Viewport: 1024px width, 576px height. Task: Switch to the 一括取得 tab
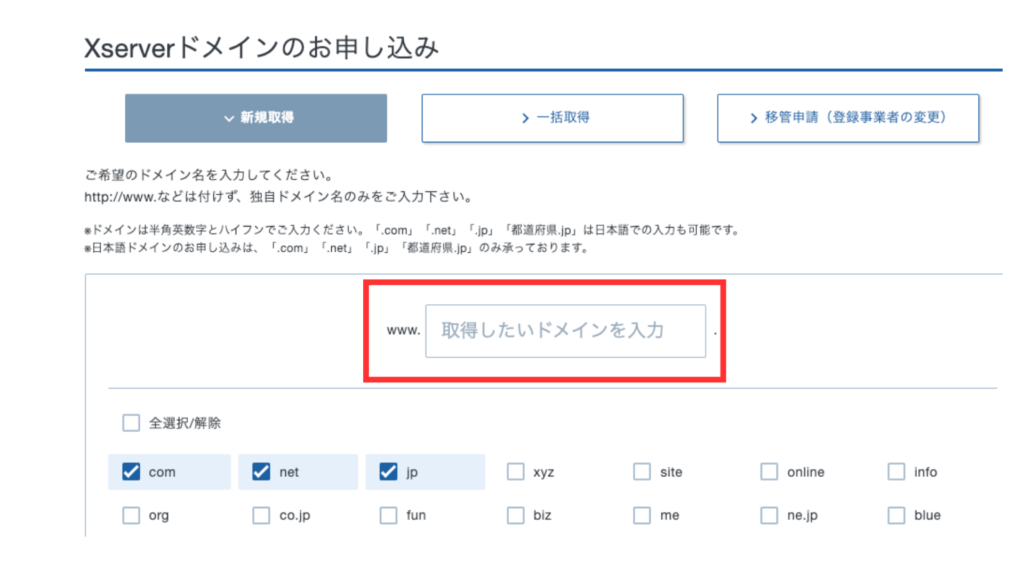(552, 118)
